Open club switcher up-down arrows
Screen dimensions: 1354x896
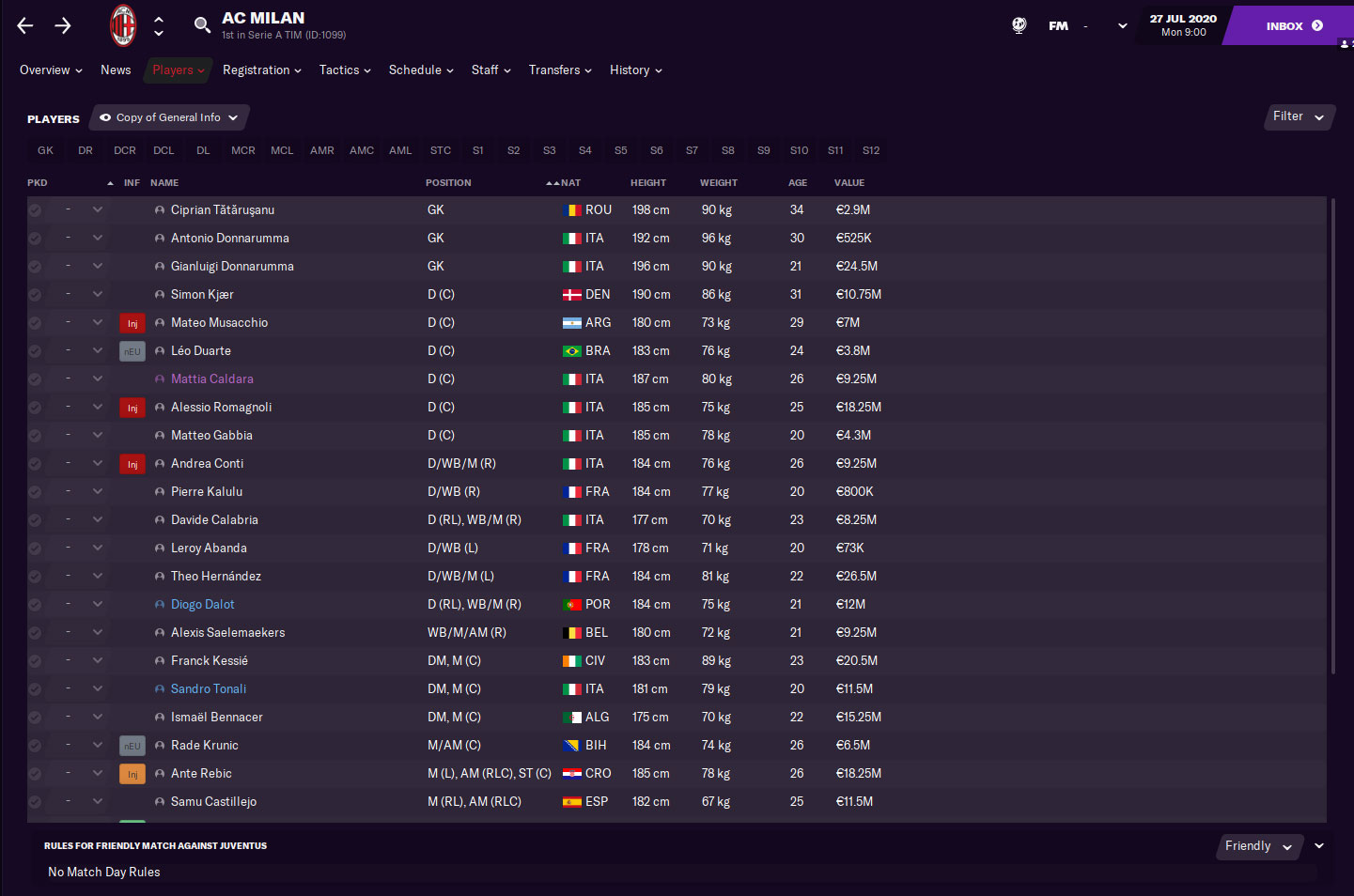click(x=159, y=25)
